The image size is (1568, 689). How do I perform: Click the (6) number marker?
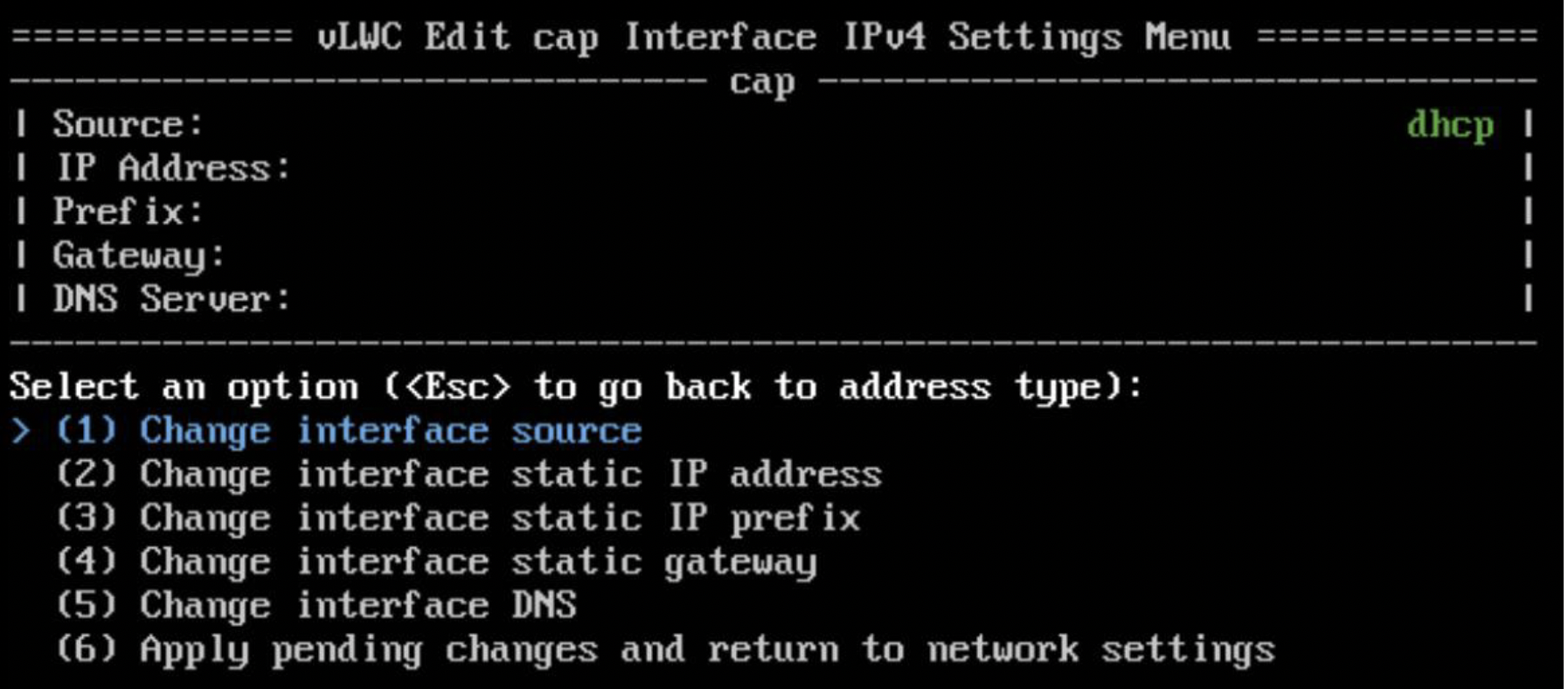[x=86, y=649]
